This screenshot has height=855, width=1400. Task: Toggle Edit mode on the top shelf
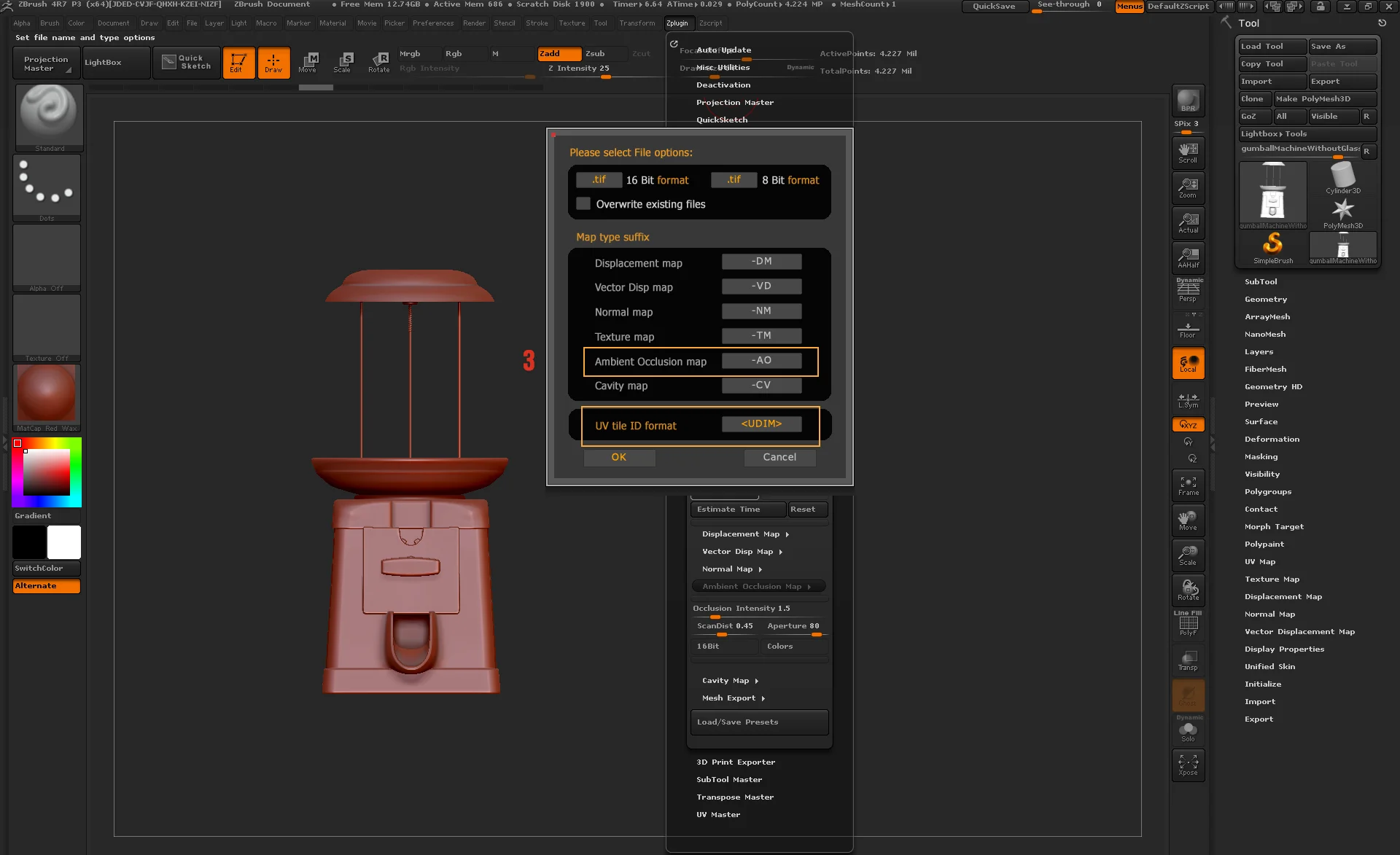pos(238,63)
